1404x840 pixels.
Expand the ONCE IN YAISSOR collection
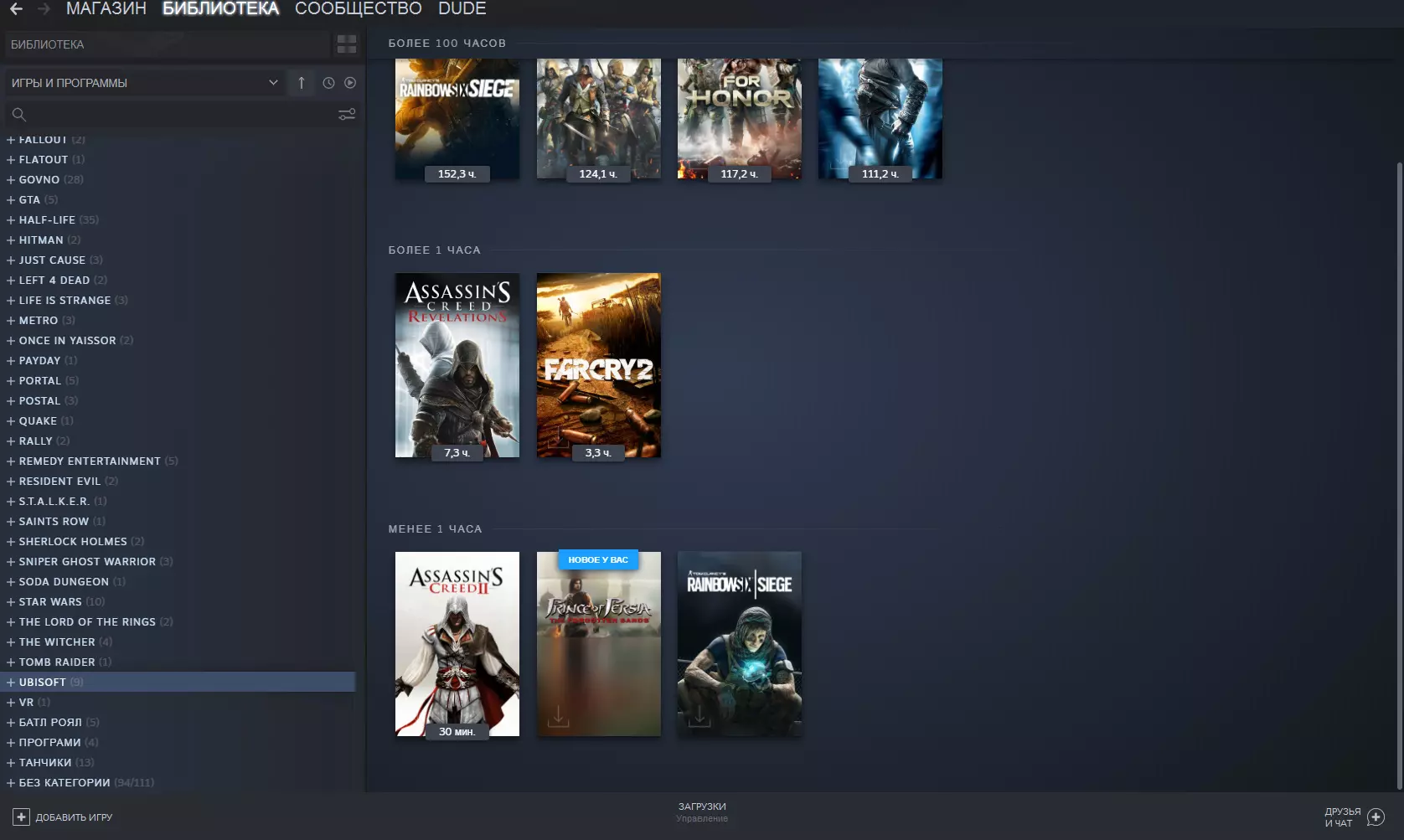[x=11, y=340]
